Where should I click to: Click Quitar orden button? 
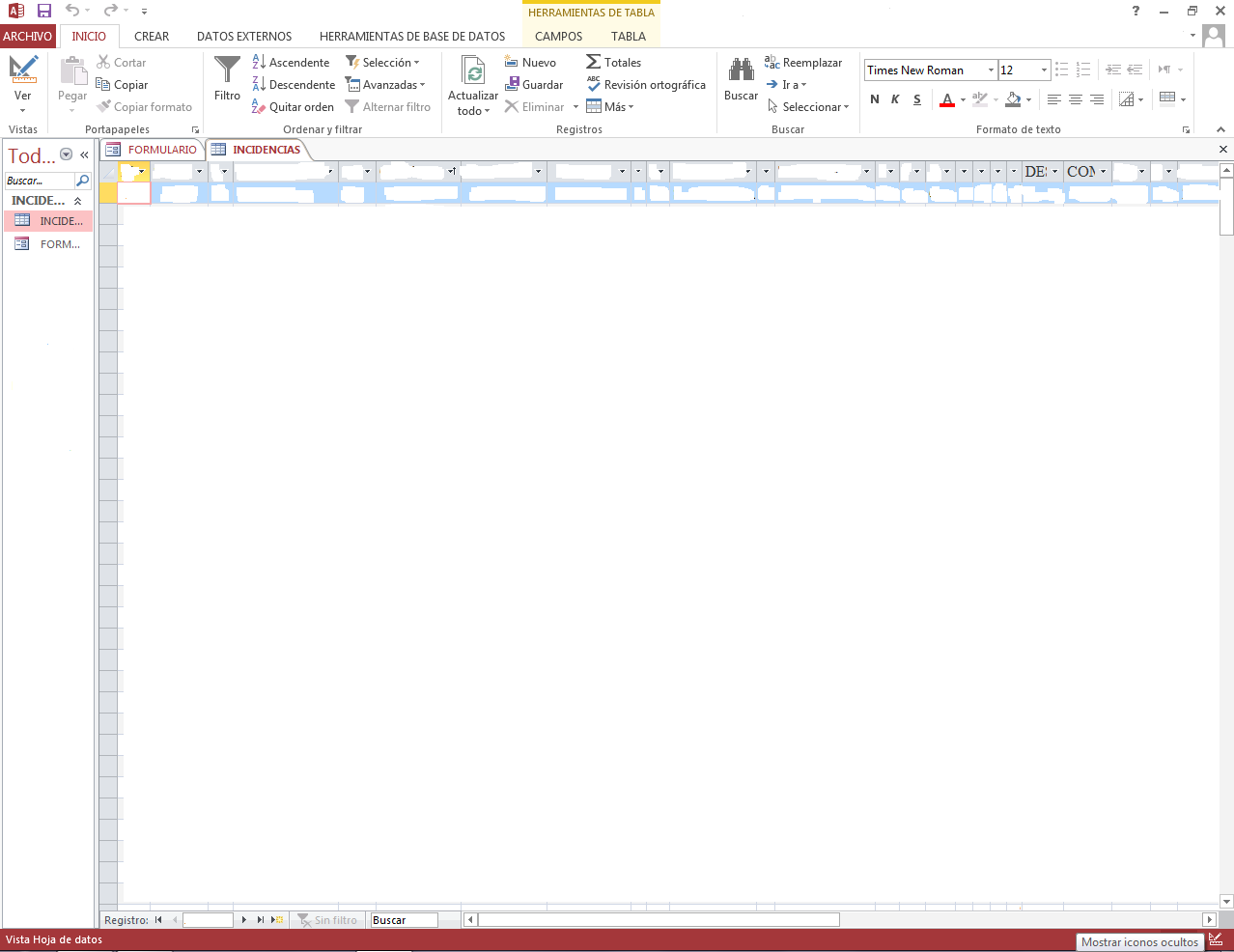(293, 106)
